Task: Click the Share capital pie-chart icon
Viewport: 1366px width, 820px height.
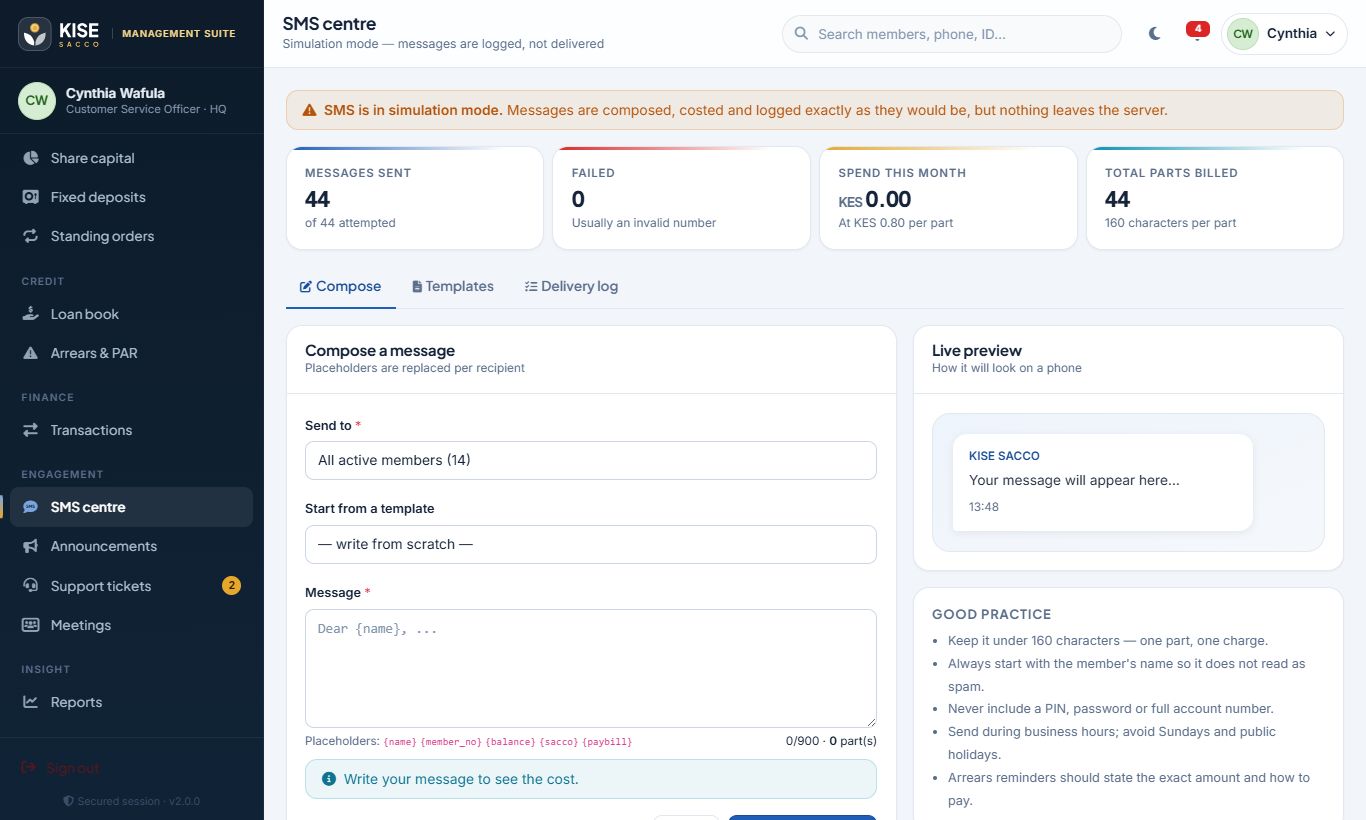Action: (30, 158)
